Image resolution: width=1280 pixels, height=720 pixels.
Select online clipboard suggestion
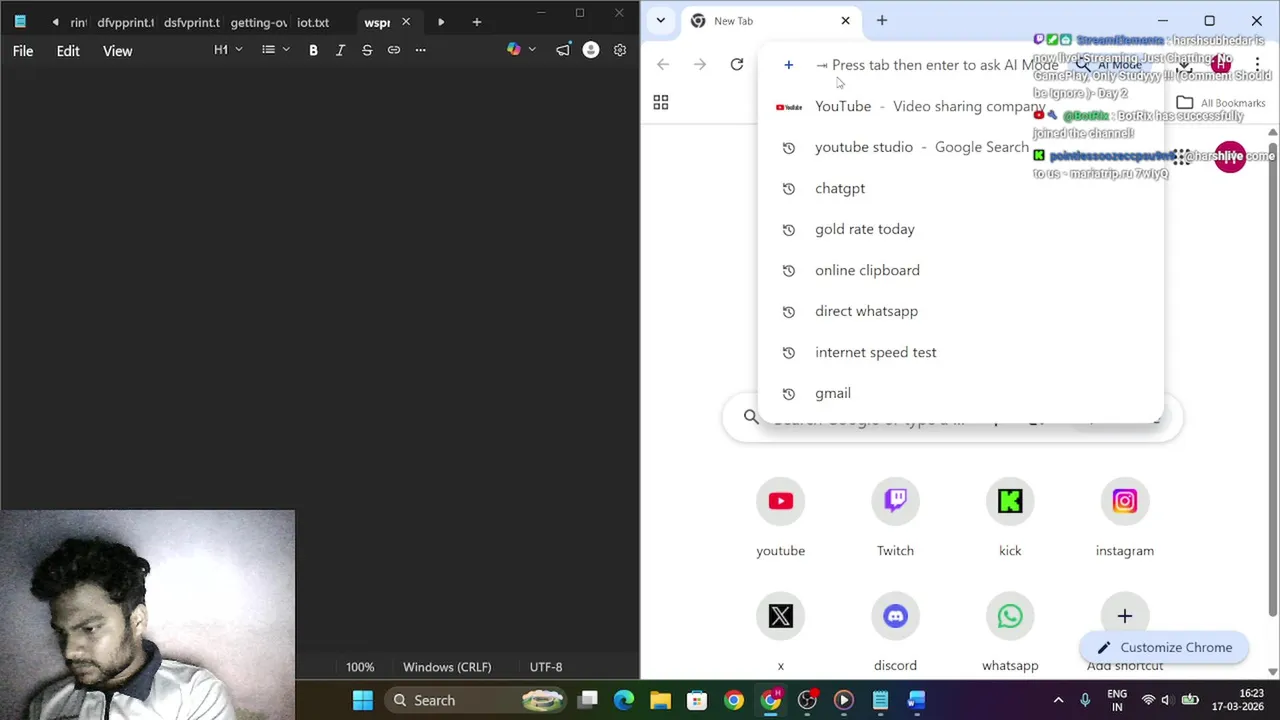960,270
